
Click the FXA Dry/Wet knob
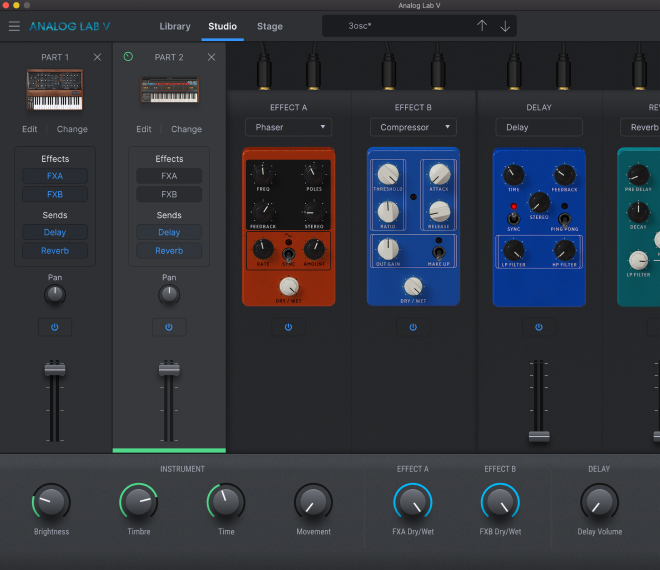[x=413, y=502]
